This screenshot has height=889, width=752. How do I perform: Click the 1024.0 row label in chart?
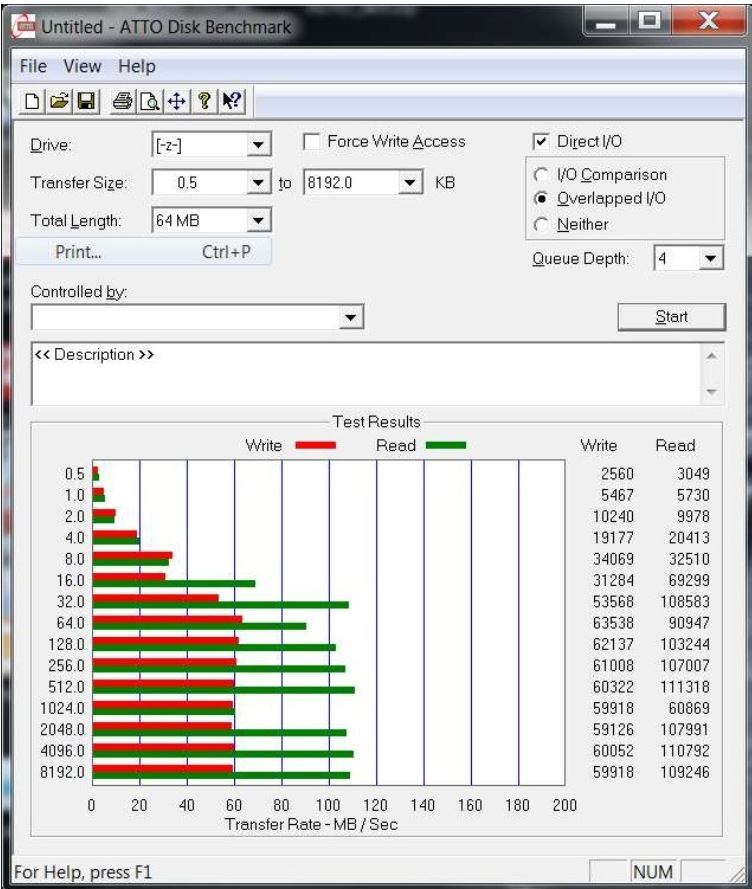(62, 708)
